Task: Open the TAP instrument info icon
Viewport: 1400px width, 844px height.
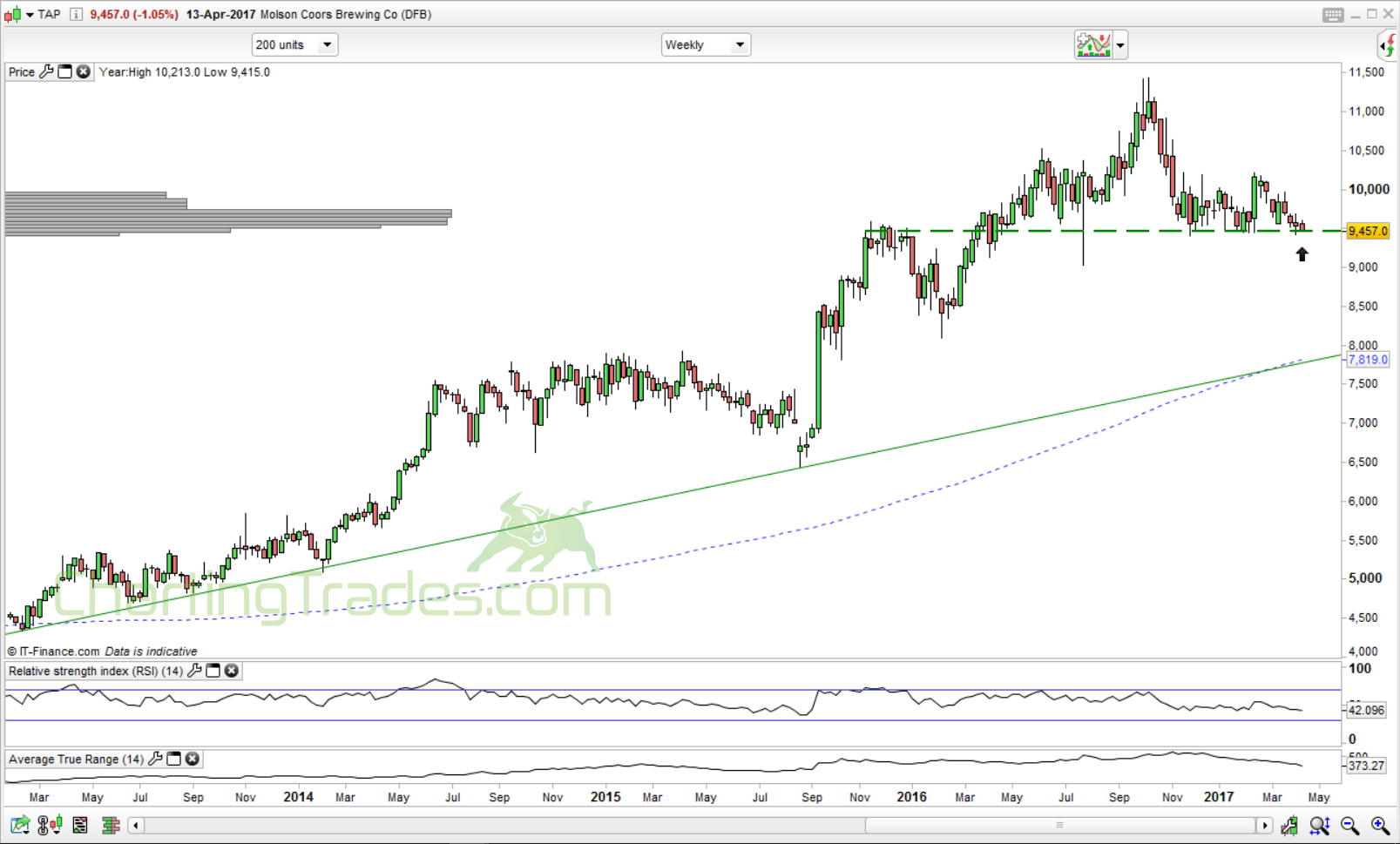Action: (x=76, y=14)
